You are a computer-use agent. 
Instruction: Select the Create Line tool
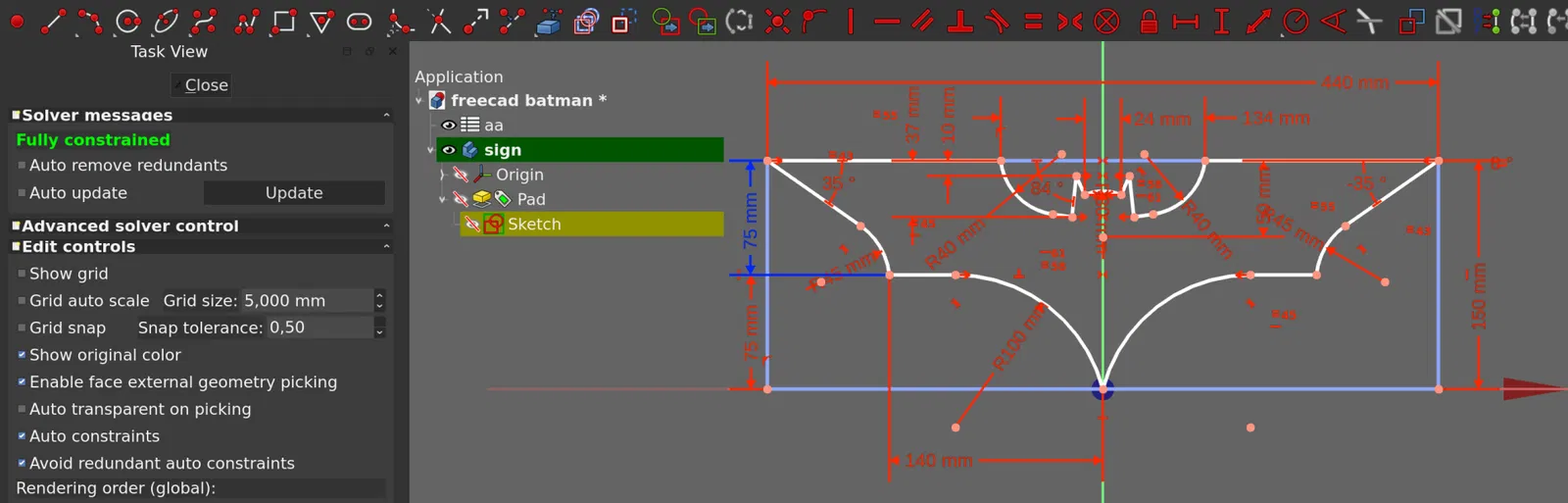(x=53, y=21)
